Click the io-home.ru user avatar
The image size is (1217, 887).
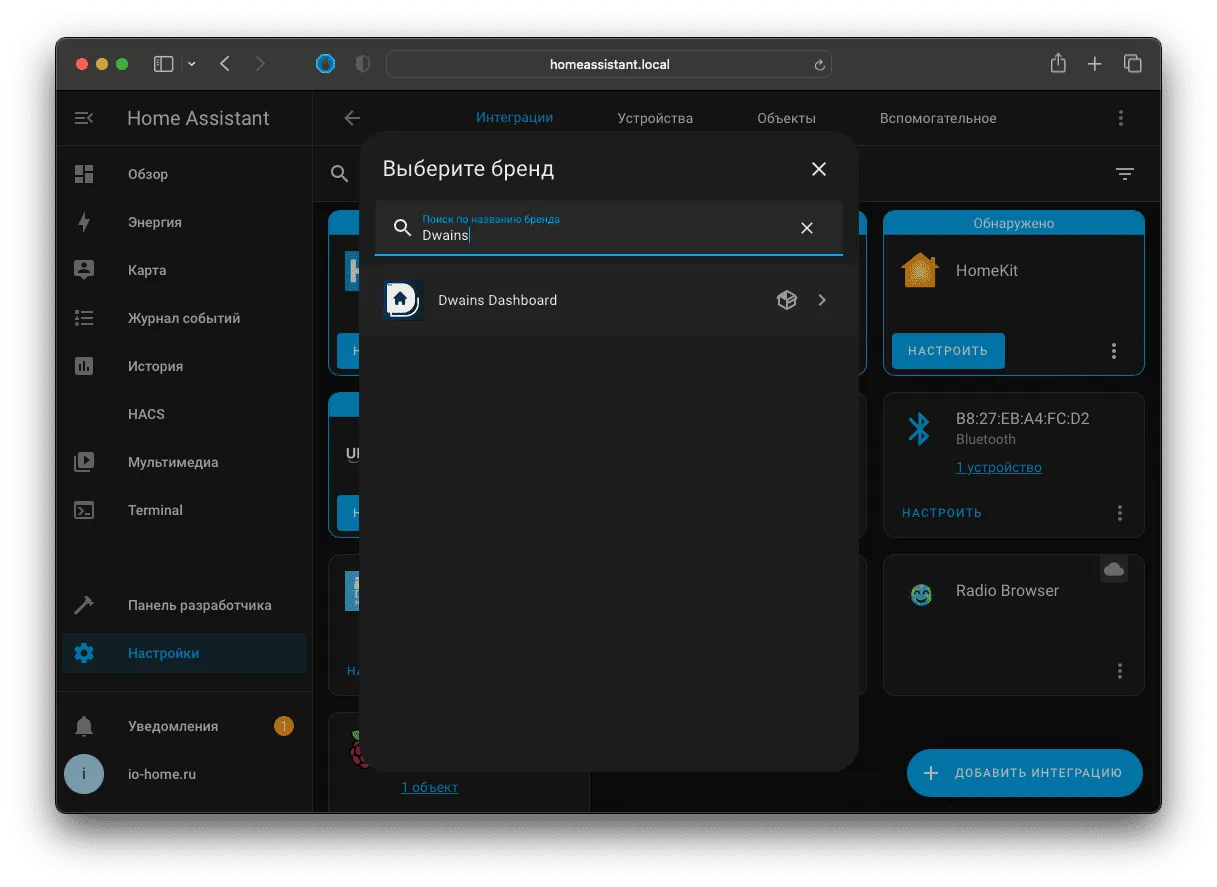coord(84,774)
